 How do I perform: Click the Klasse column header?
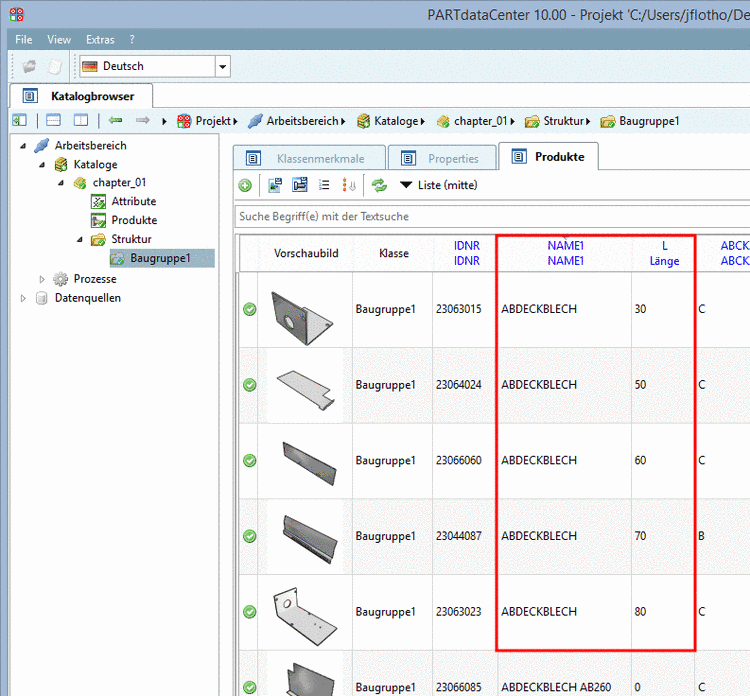(394, 254)
